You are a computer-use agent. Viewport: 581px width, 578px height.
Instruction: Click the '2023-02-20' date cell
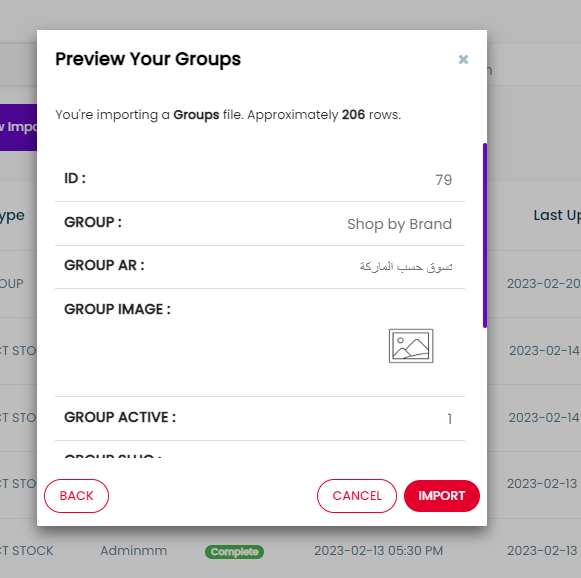pyautogui.click(x=544, y=284)
